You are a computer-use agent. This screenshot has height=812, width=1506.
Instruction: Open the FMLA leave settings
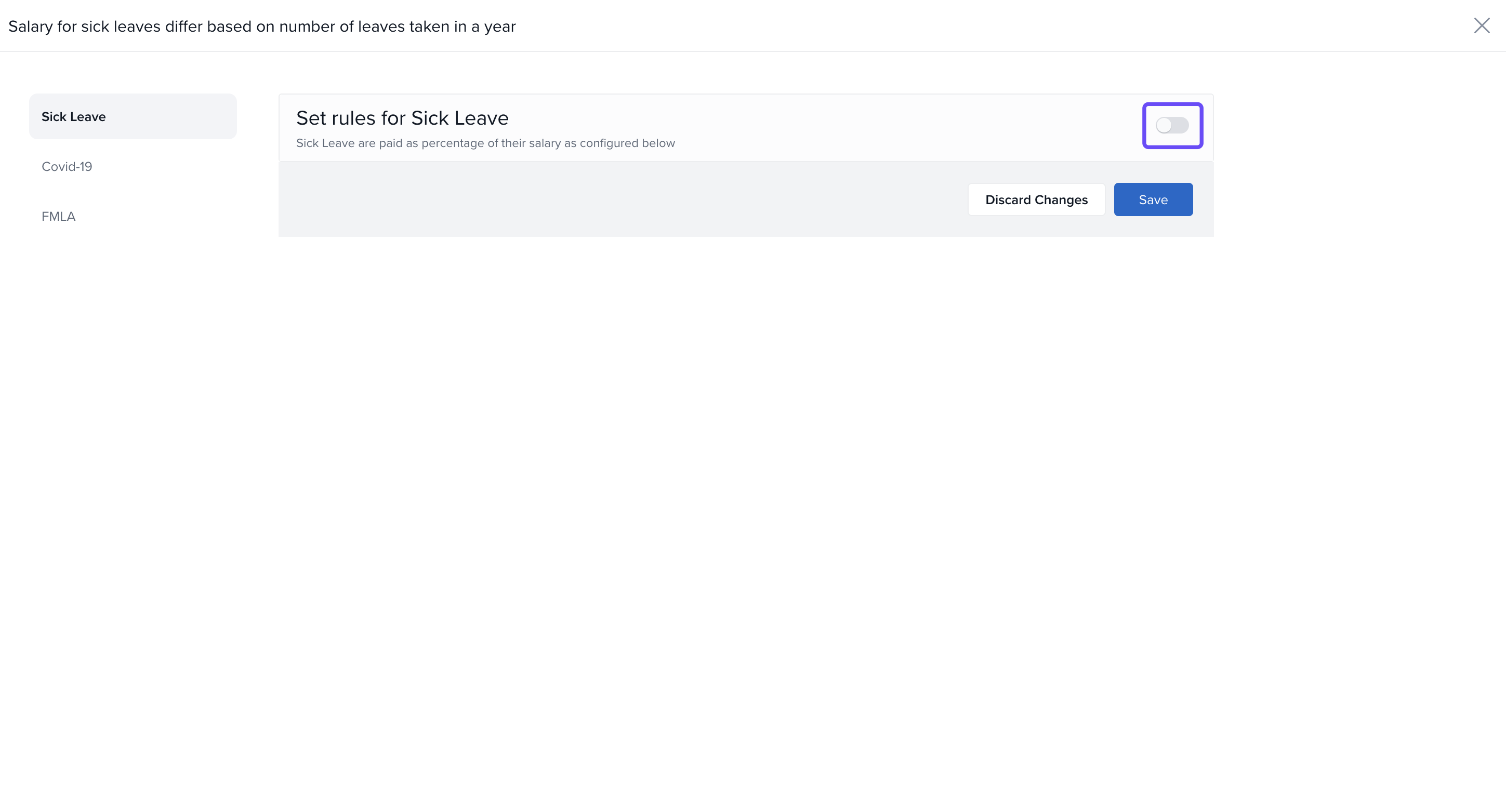click(58, 216)
